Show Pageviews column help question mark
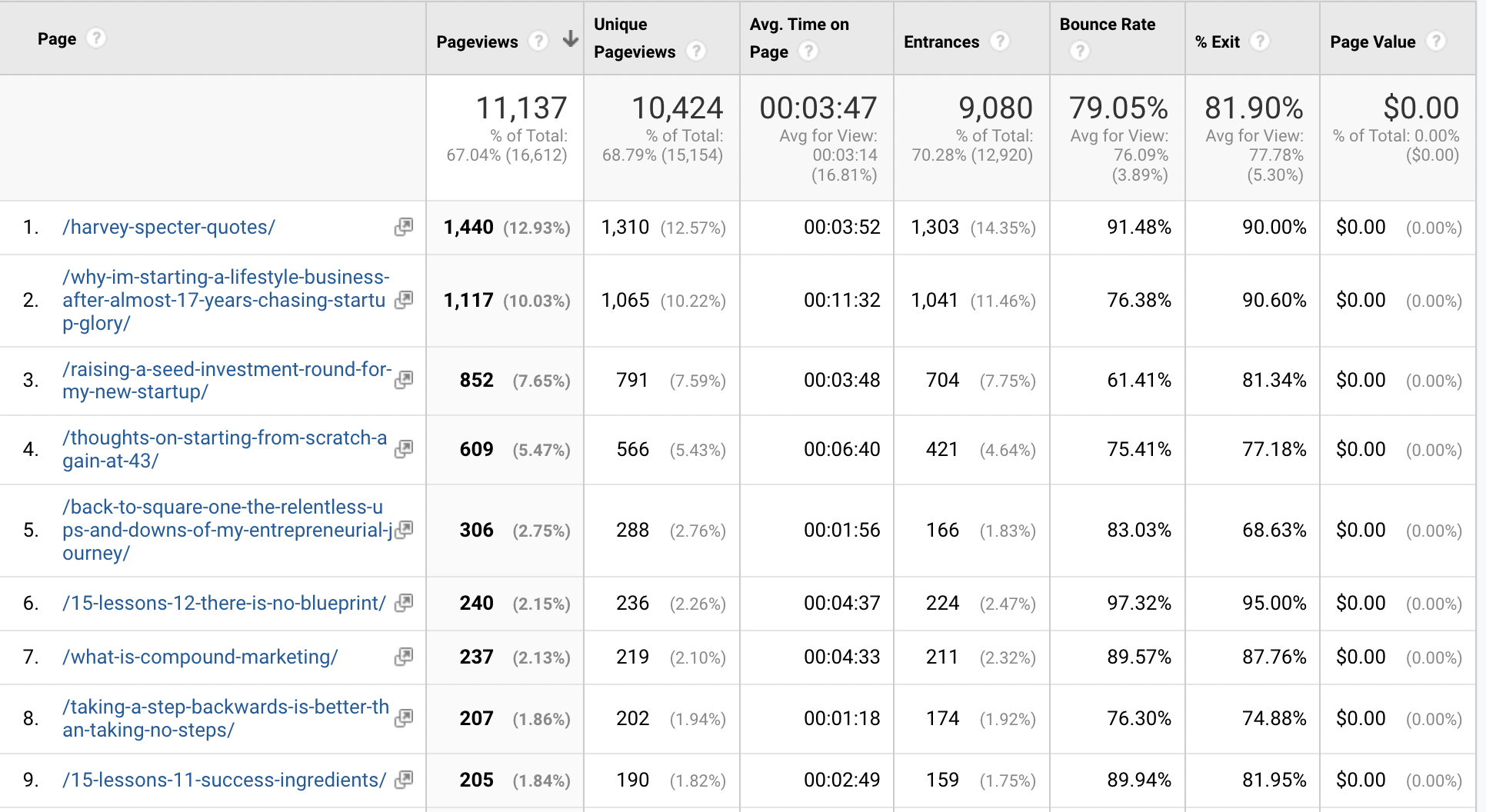 pyautogui.click(x=538, y=41)
